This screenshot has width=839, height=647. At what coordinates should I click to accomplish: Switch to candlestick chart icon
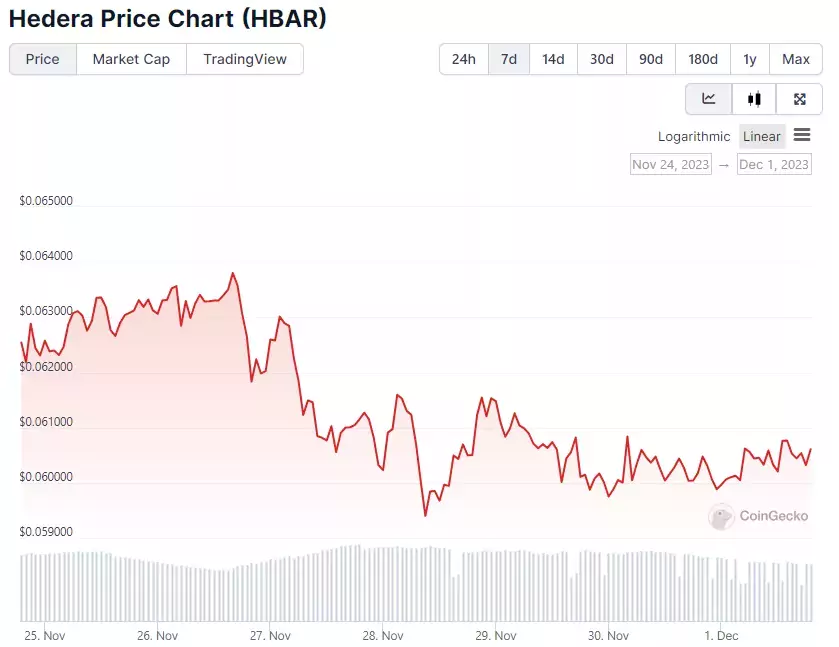coord(754,99)
